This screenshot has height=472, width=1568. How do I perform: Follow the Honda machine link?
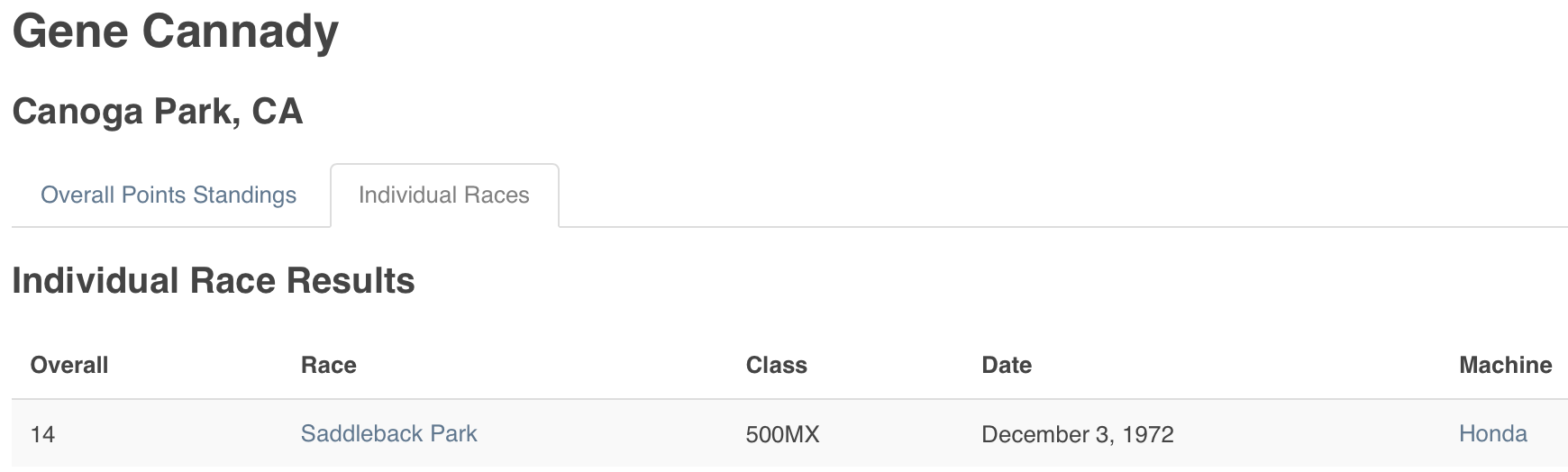pos(1493,434)
